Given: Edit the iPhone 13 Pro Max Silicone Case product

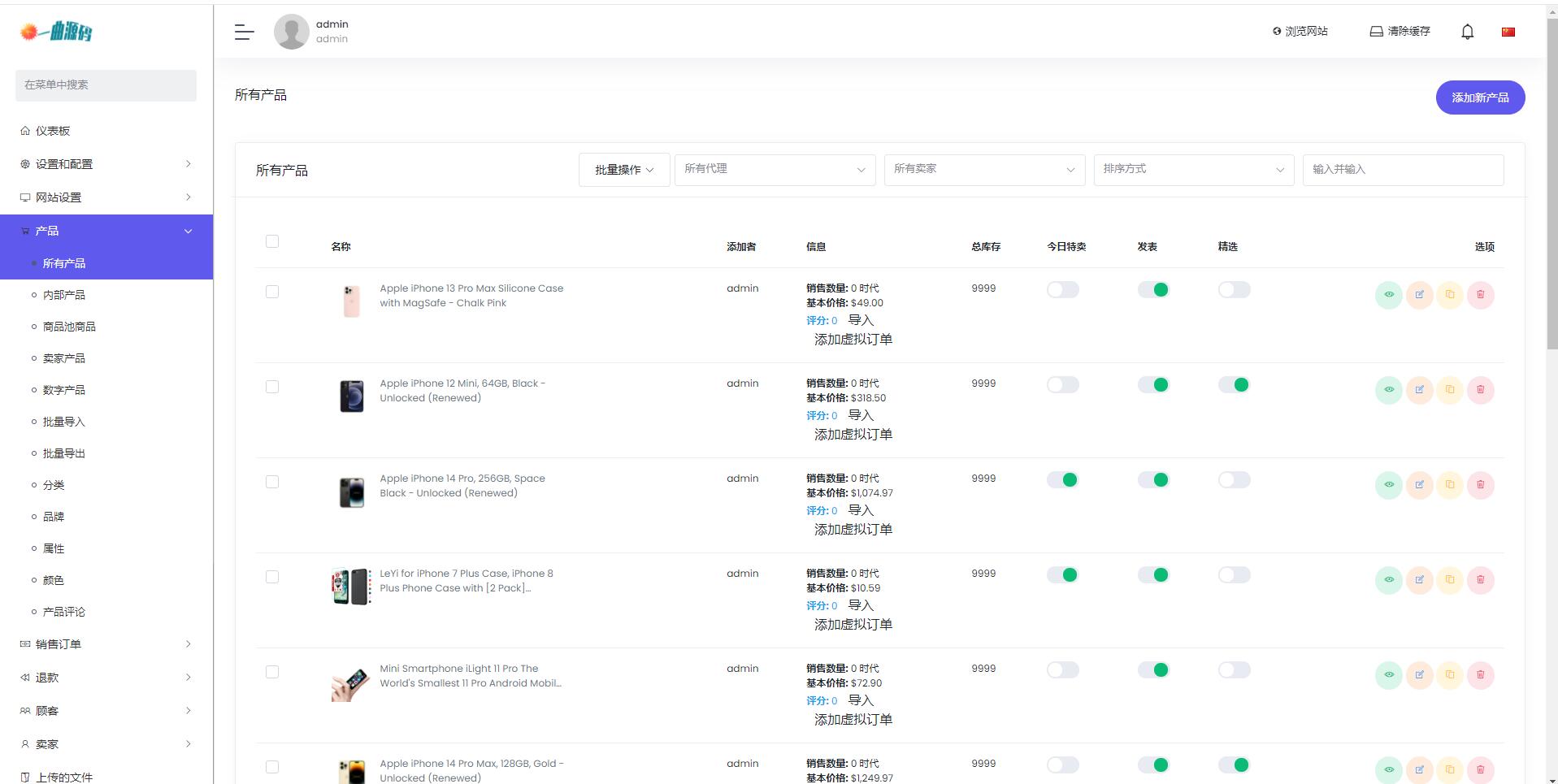Looking at the screenshot, I should pyautogui.click(x=1420, y=295).
